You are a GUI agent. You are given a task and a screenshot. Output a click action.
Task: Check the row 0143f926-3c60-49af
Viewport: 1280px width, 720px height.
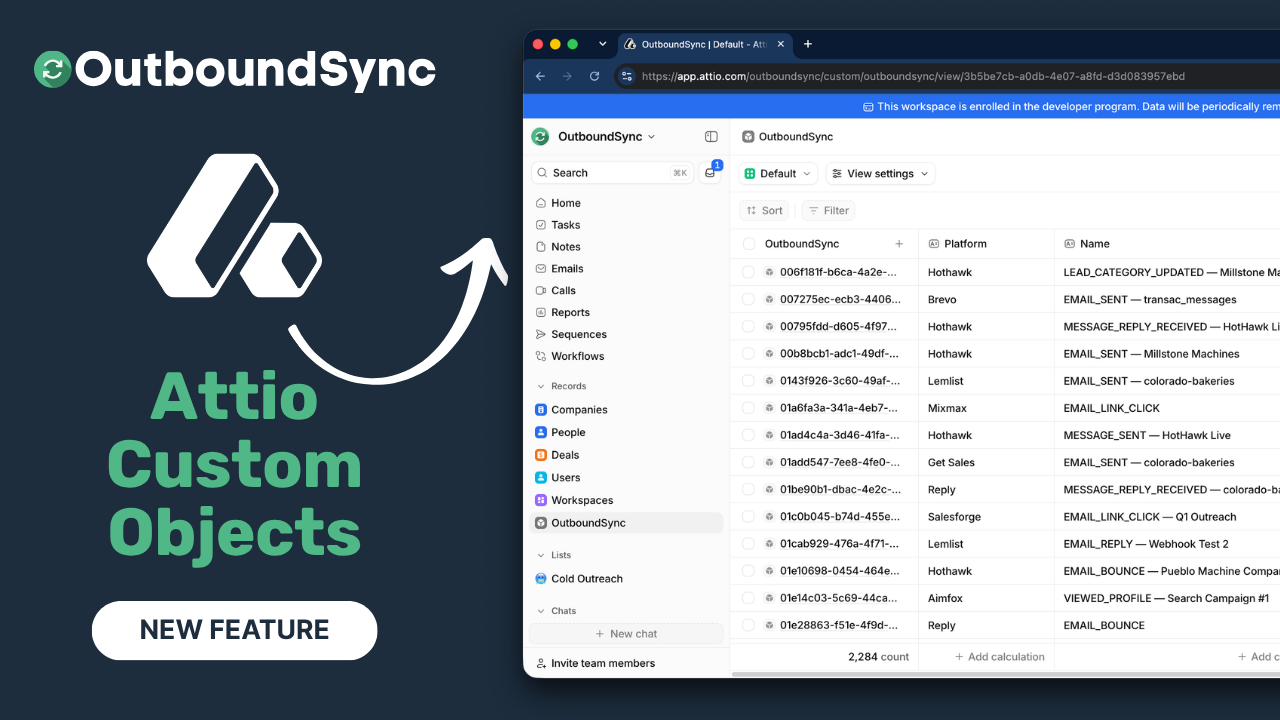749,381
